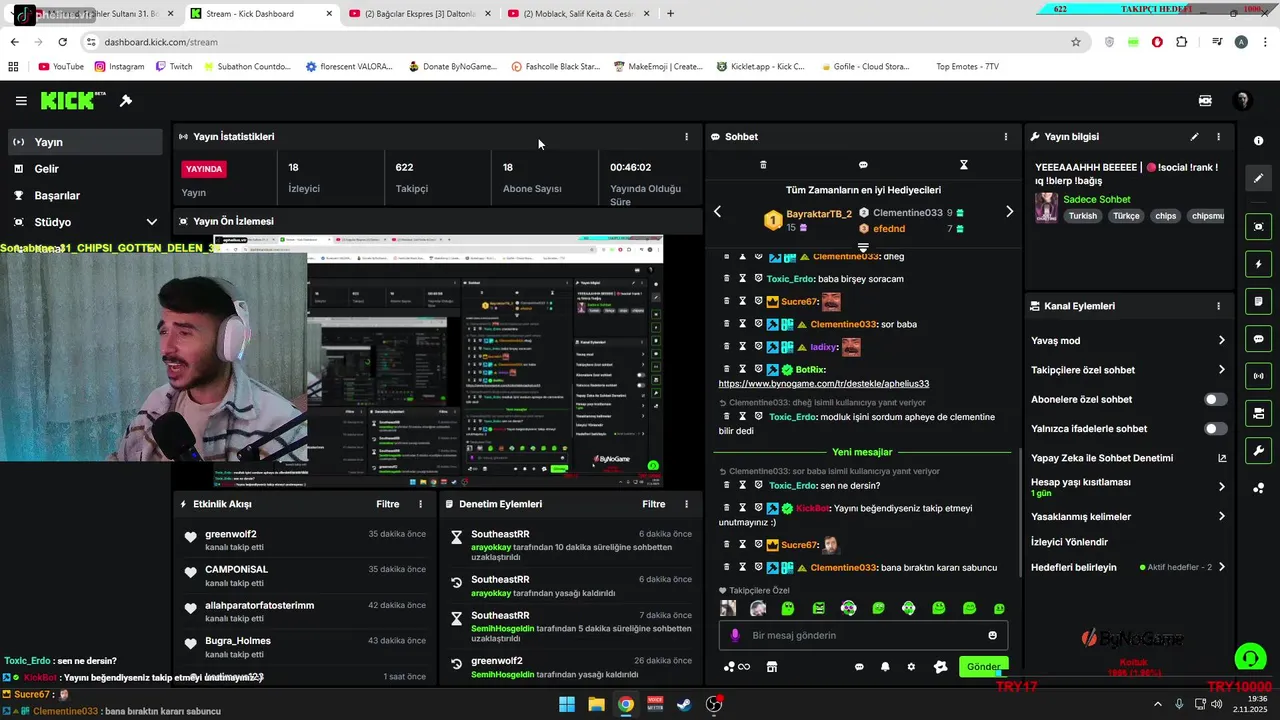Open Sohbet panel three-dot menu
1280x720 pixels.
1006,137
